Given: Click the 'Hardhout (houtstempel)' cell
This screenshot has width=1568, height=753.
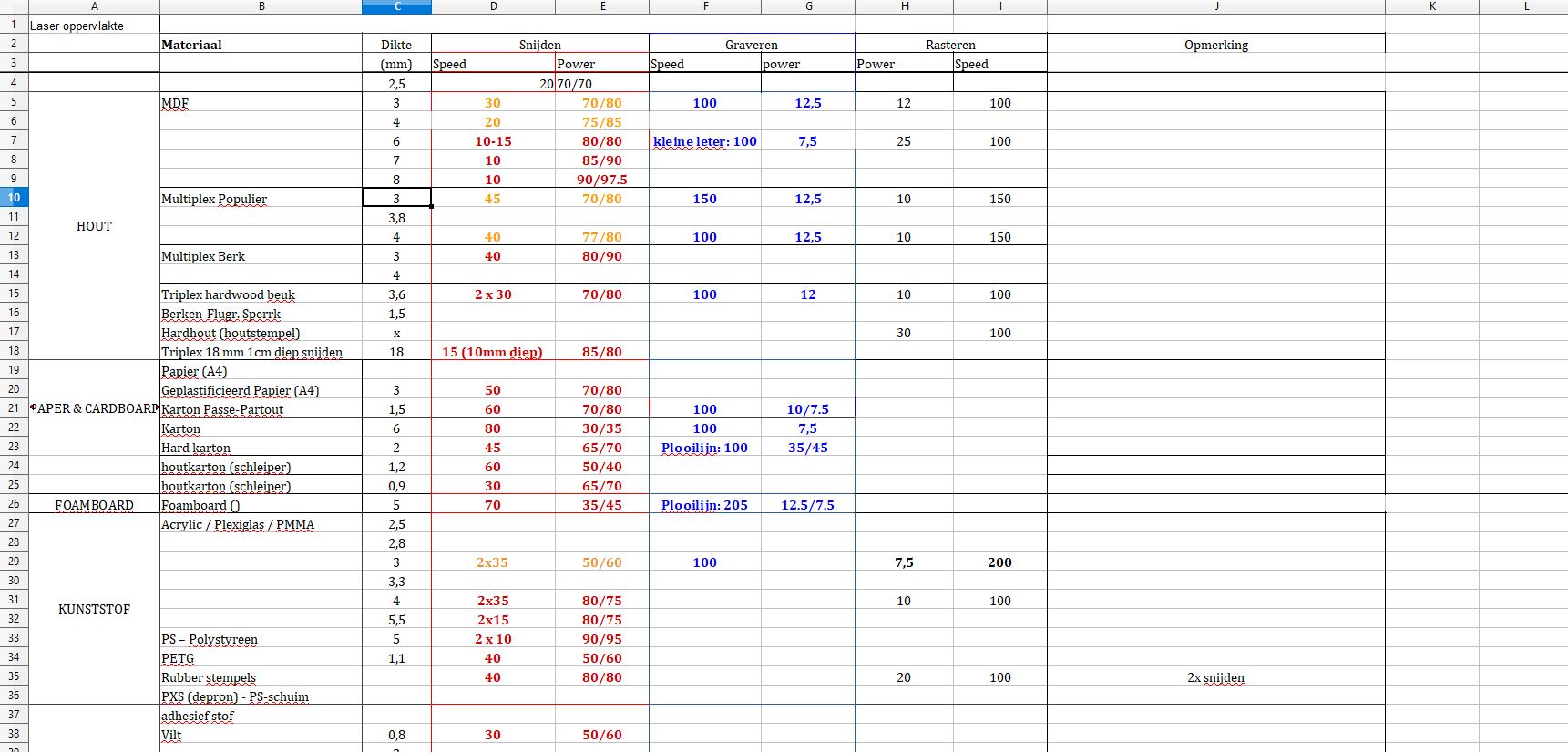Looking at the screenshot, I should point(261,333).
